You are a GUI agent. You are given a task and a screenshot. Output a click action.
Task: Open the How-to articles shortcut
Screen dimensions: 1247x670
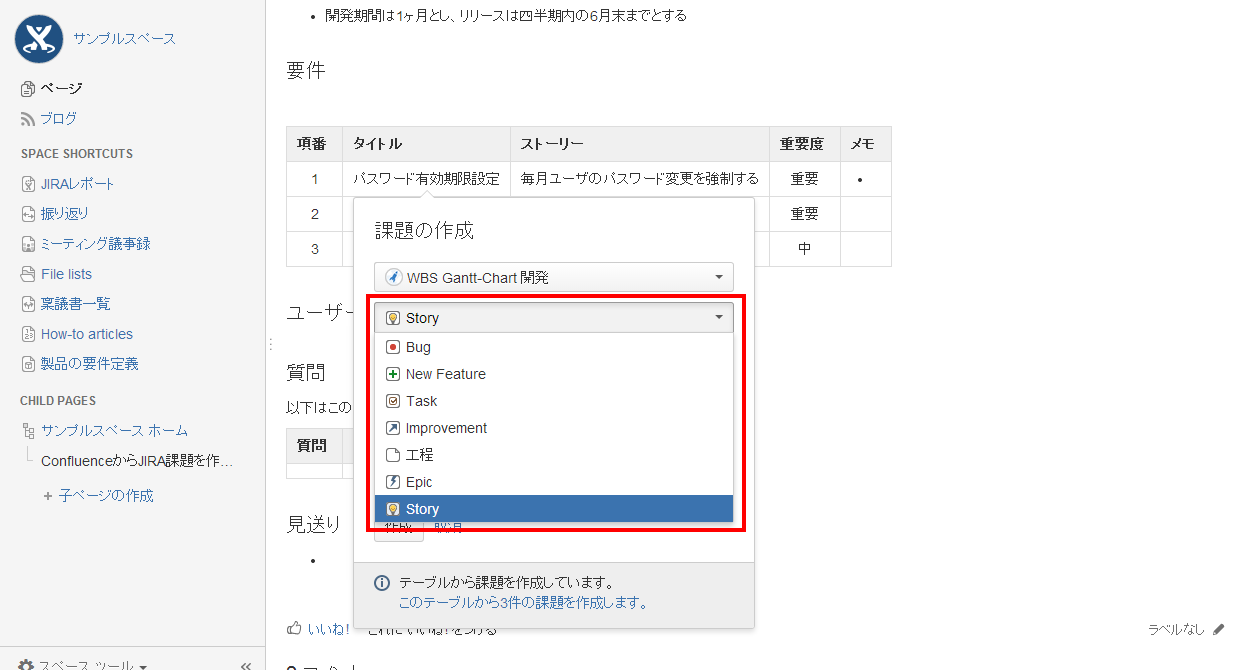[x=87, y=334]
